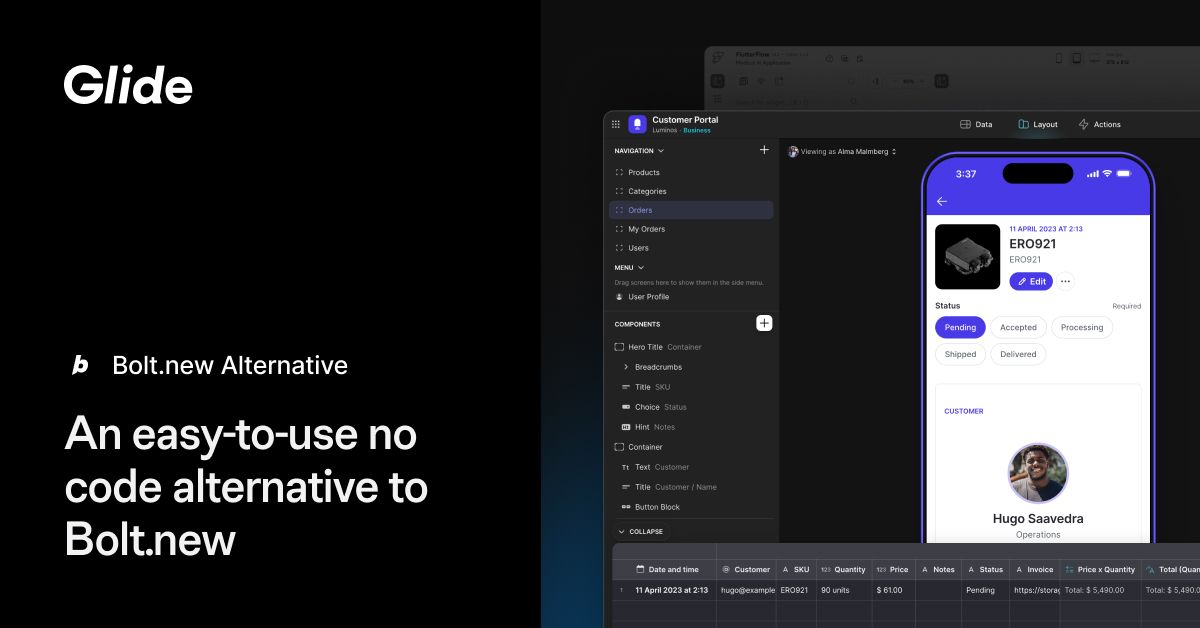Tap the back arrow in the phone preview
The height and width of the screenshot is (628, 1200).
pyautogui.click(x=941, y=201)
